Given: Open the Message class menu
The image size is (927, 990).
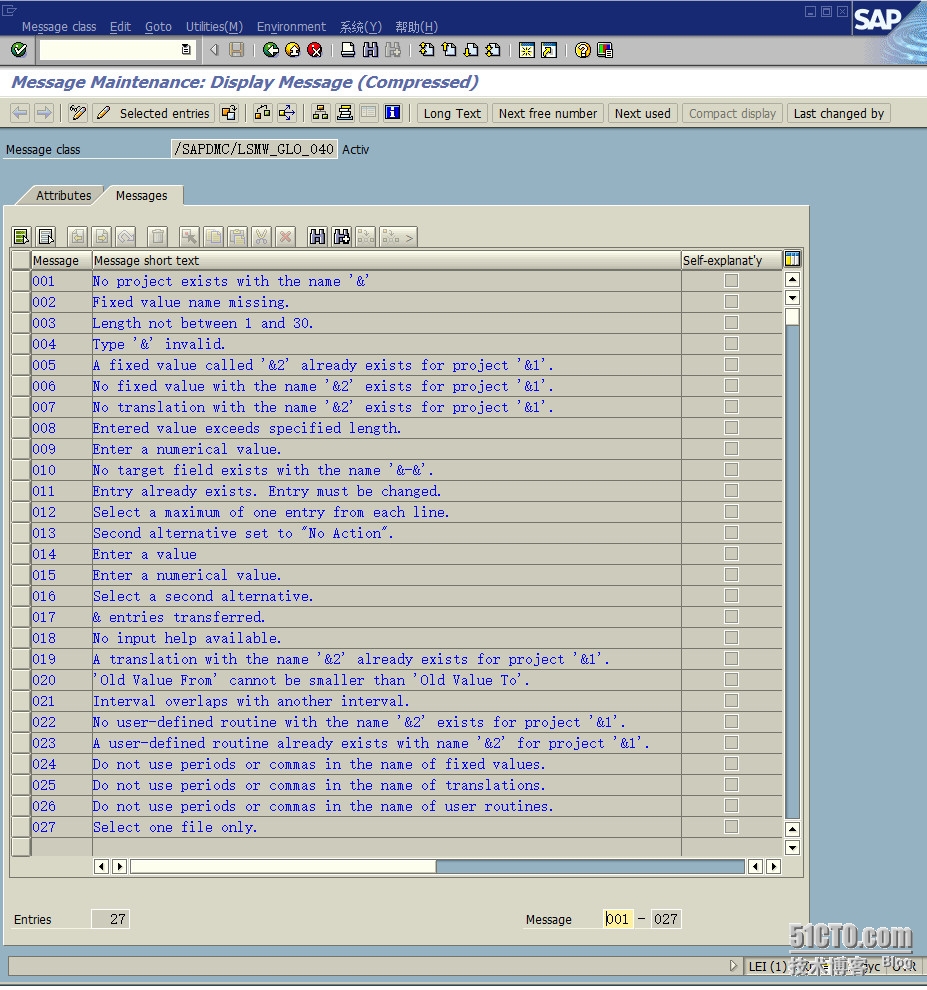Looking at the screenshot, I should click(59, 27).
